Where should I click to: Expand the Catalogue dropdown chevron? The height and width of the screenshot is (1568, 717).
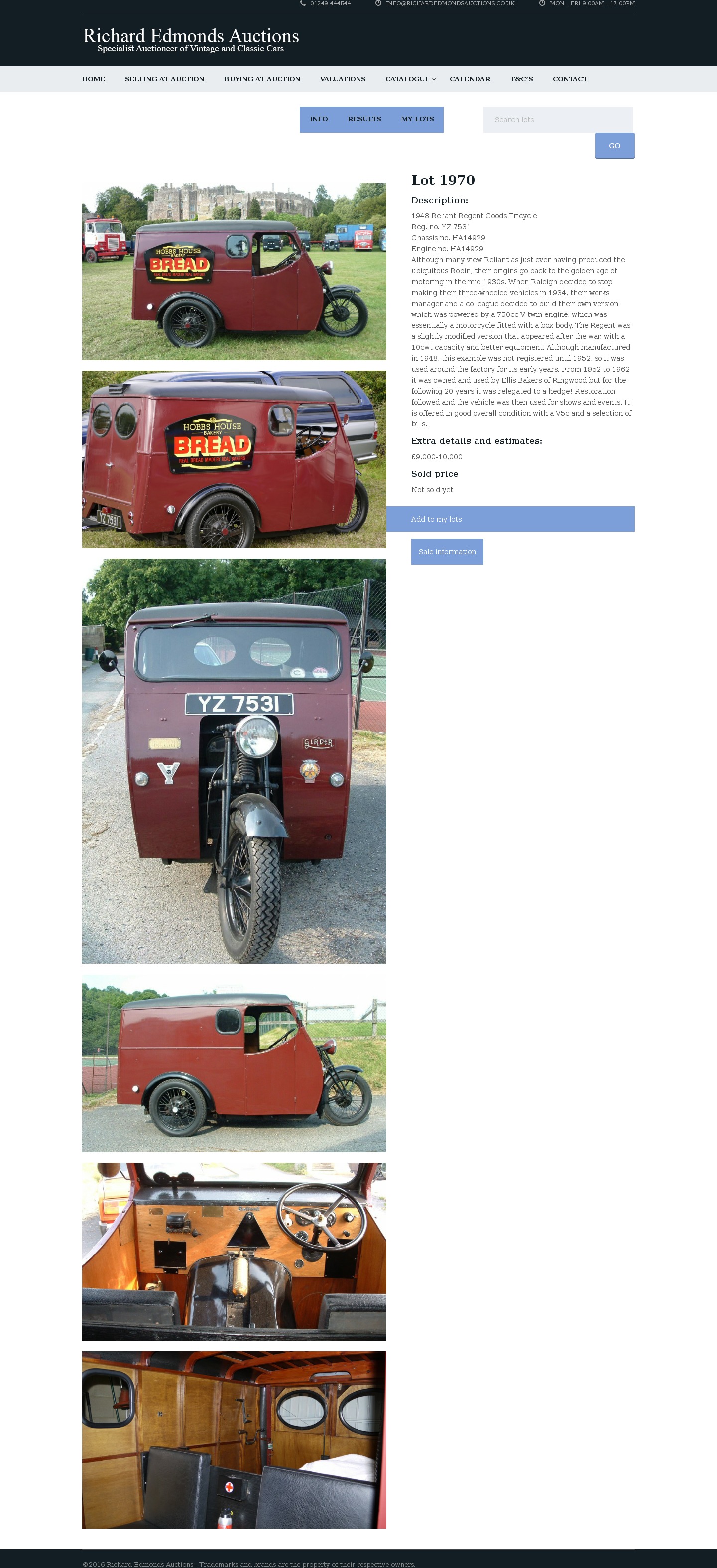point(434,79)
